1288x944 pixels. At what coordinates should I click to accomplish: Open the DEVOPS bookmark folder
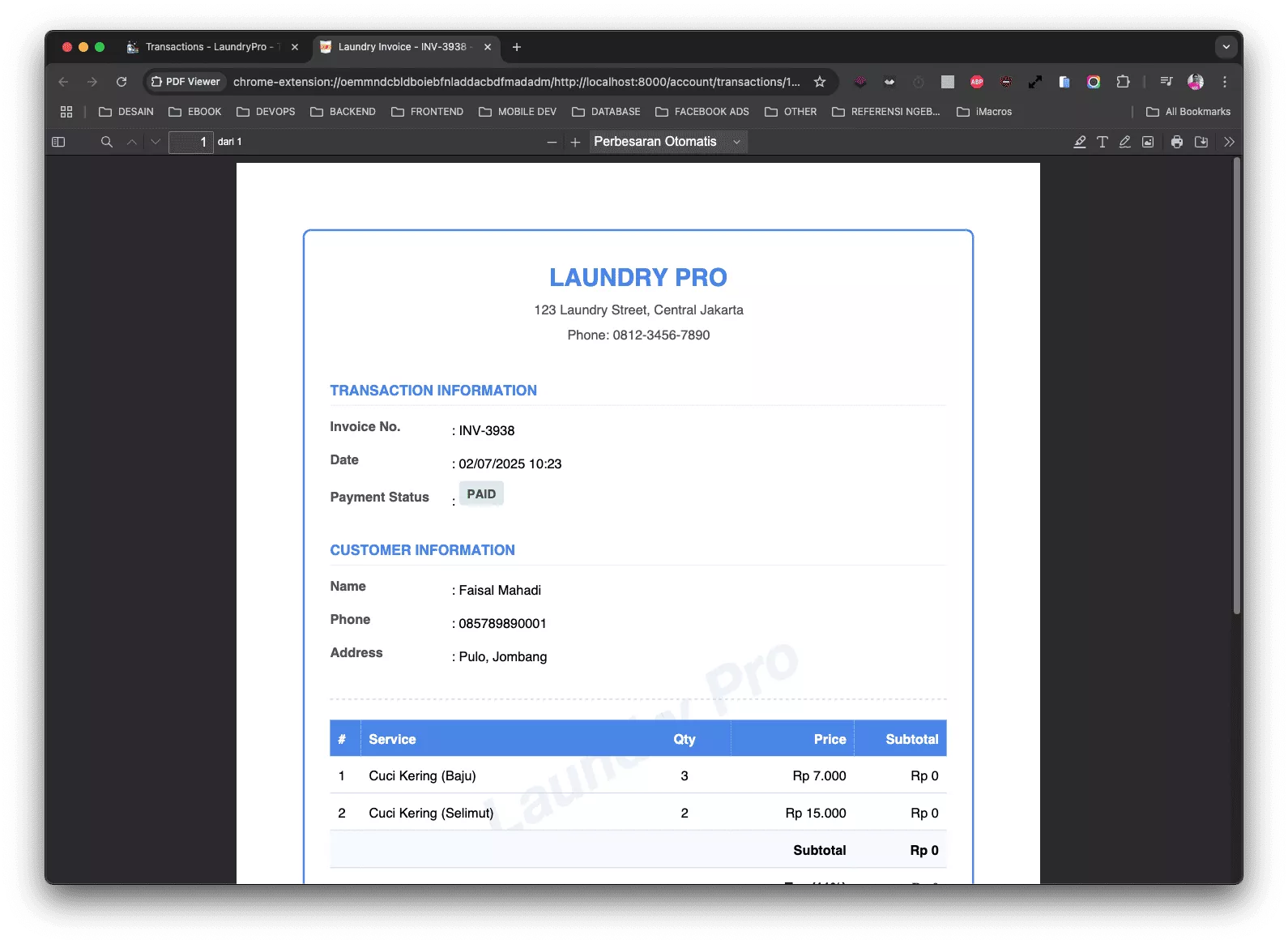point(266,112)
